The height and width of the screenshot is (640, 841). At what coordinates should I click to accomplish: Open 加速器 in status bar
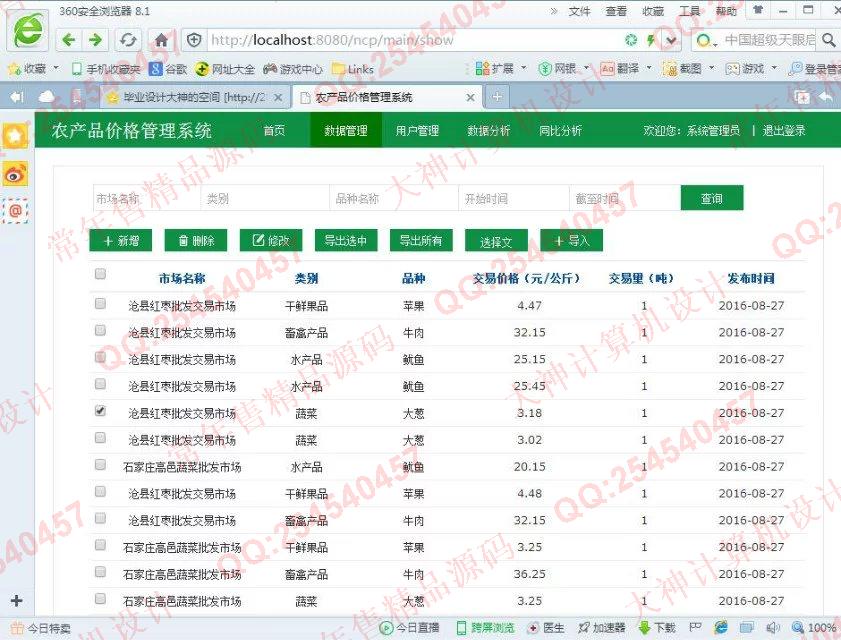(x=602, y=627)
